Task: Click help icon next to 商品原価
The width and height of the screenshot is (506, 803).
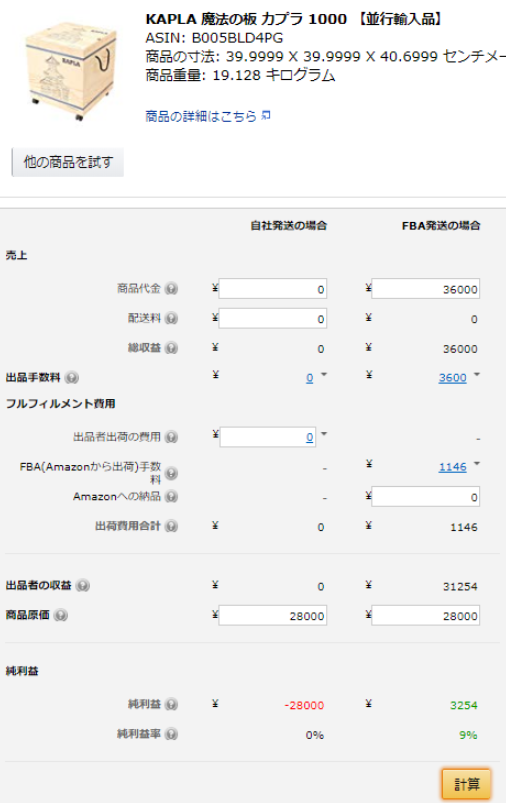Action: click(x=60, y=616)
